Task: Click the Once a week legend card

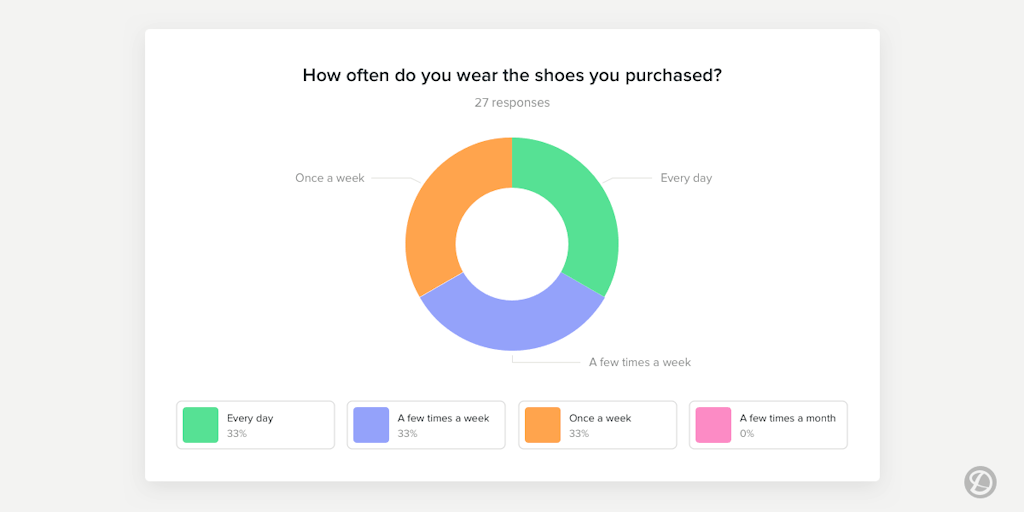Action: tap(625, 425)
